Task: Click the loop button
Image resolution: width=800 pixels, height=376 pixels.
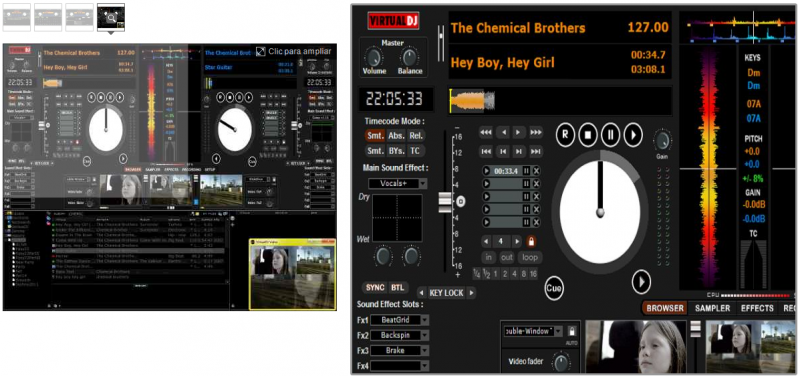Action: [530, 258]
